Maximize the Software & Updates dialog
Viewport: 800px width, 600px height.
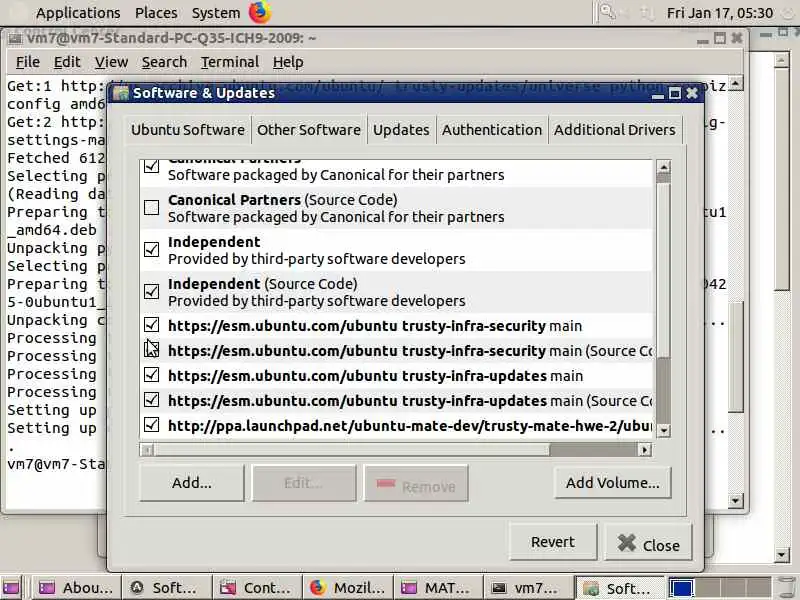point(674,93)
